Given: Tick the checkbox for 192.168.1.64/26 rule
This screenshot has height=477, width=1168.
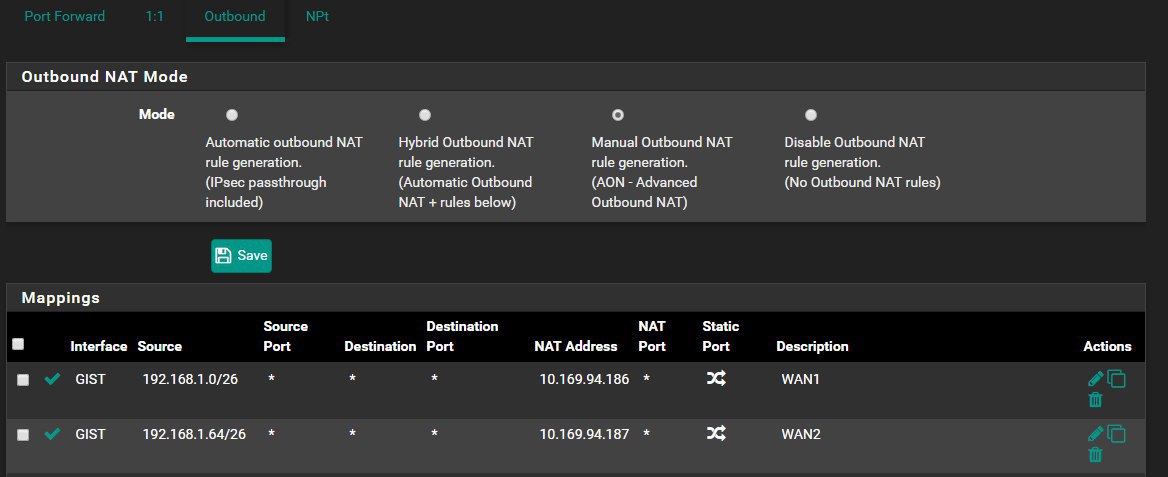Looking at the screenshot, I should tap(23, 435).
